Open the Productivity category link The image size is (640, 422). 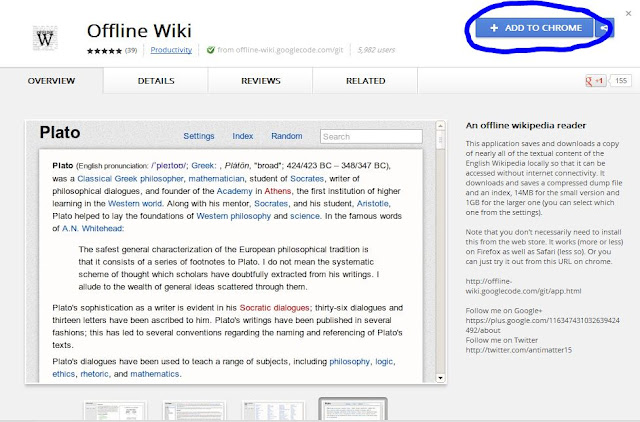click(171, 50)
